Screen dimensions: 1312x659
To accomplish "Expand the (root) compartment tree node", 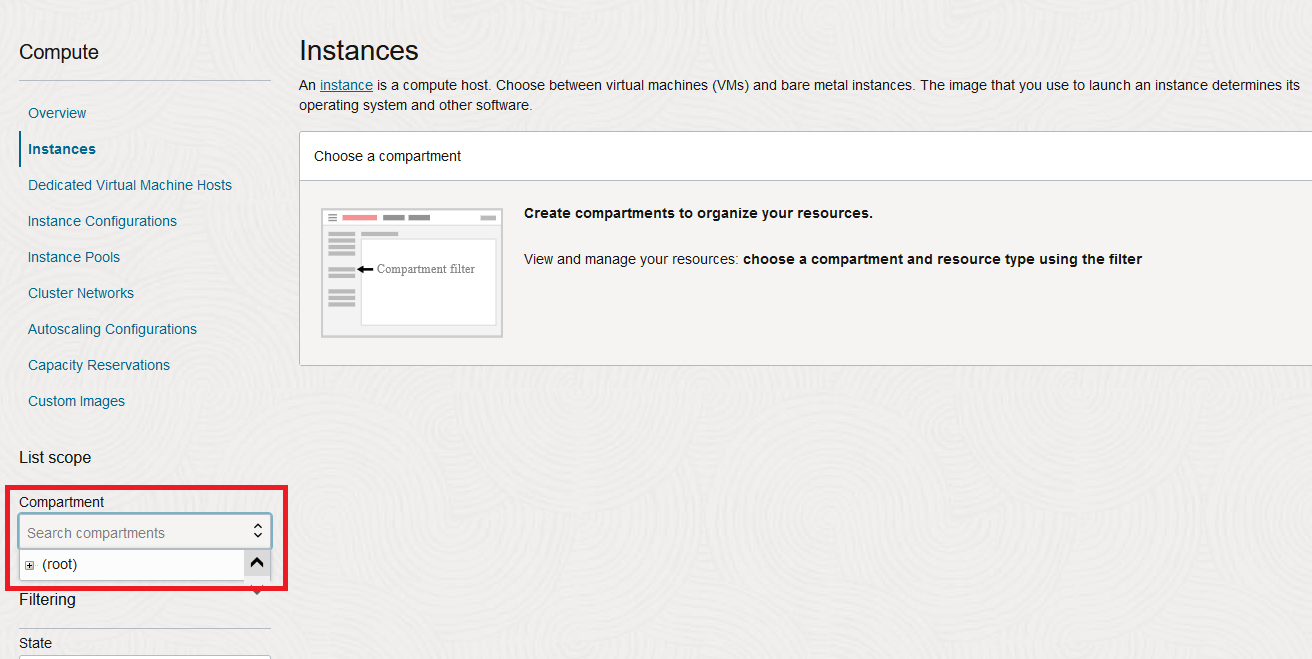I will pos(30,565).
